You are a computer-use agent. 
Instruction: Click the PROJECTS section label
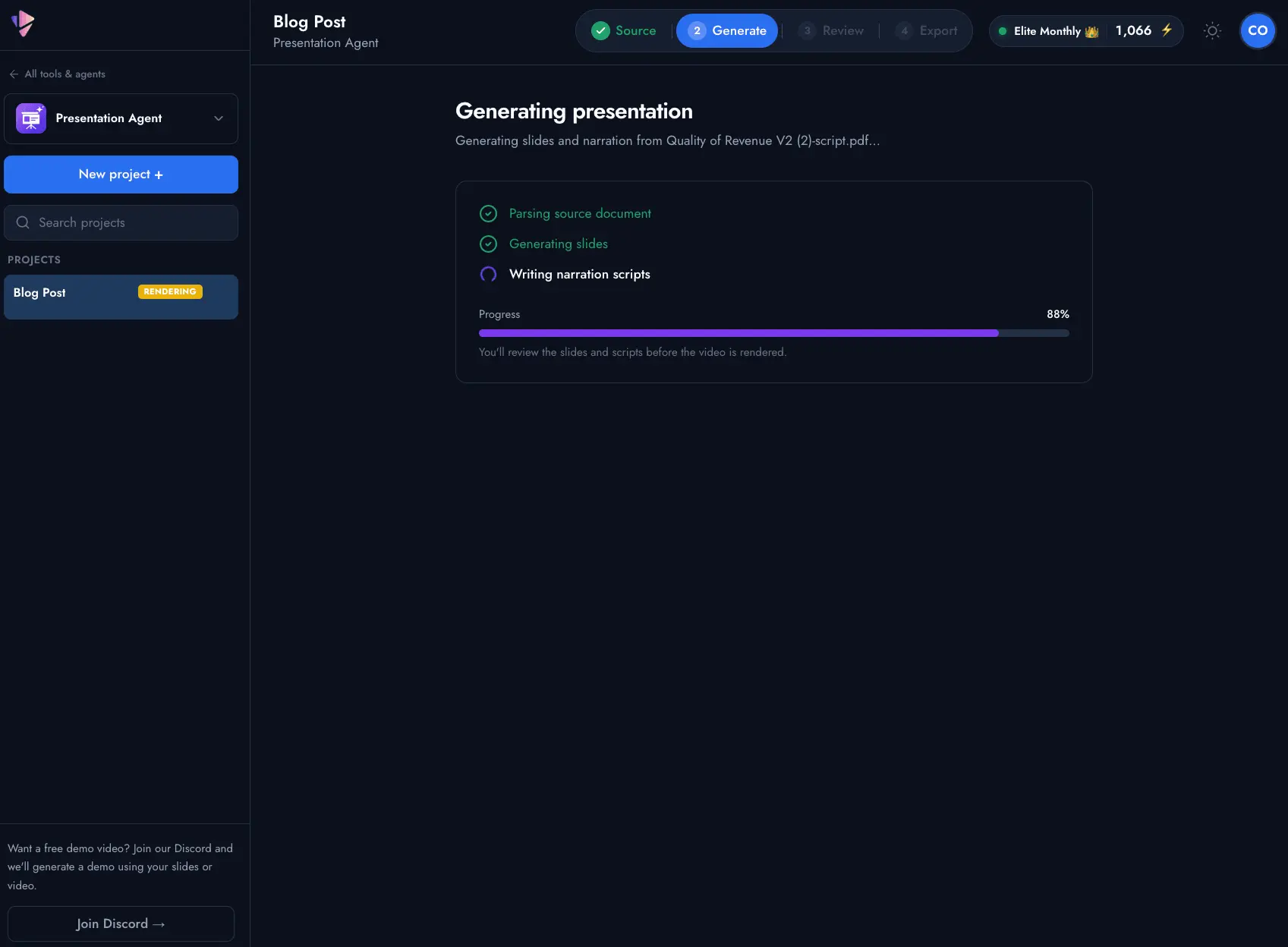coord(34,260)
